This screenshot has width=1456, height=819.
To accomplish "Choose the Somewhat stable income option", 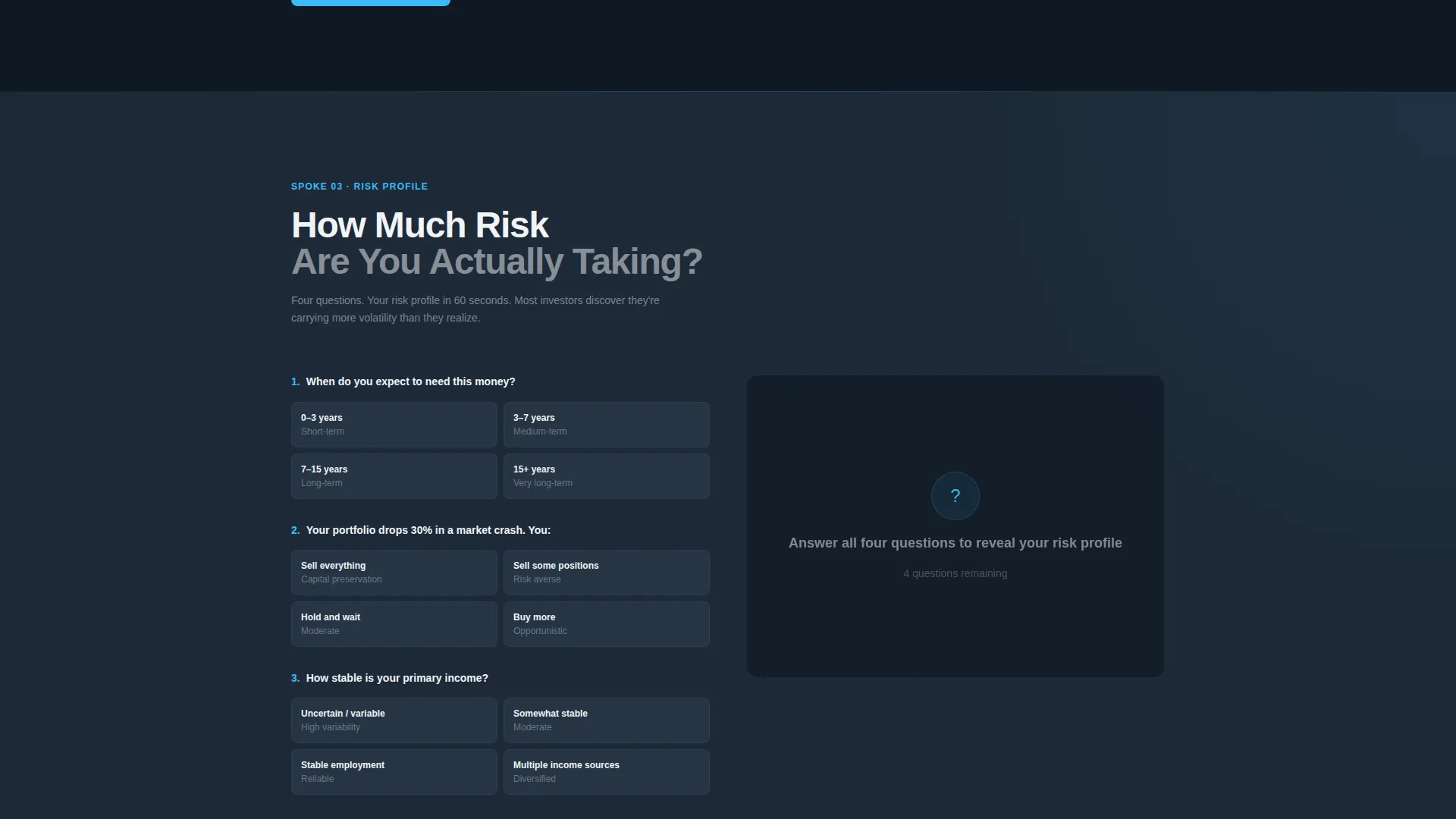I will (x=607, y=720).
